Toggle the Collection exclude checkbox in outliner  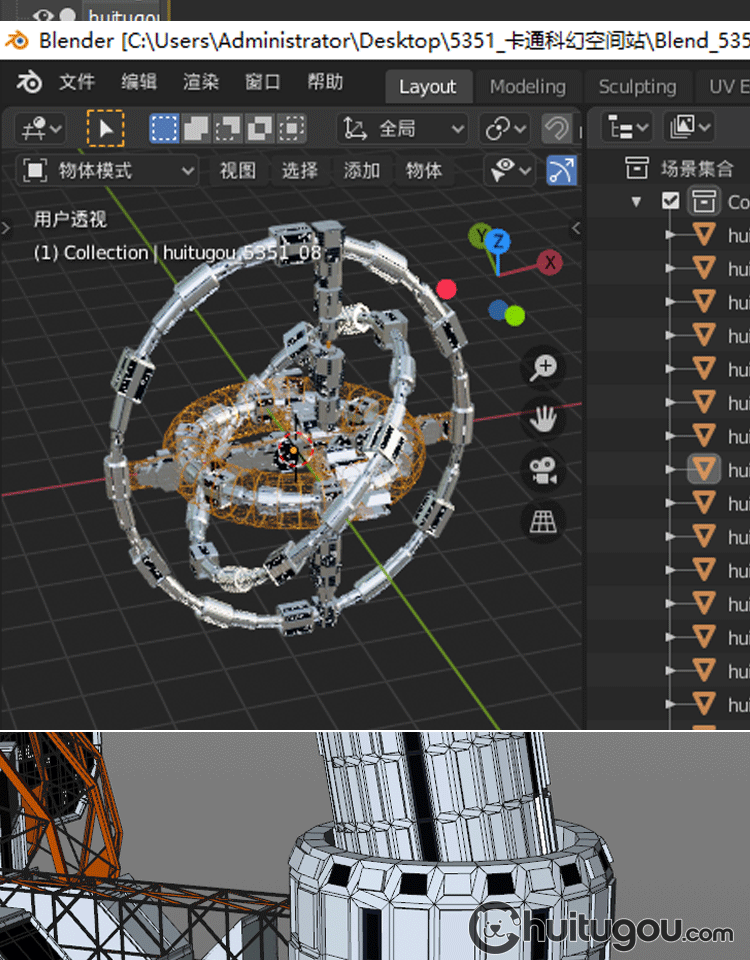[670, 201]
